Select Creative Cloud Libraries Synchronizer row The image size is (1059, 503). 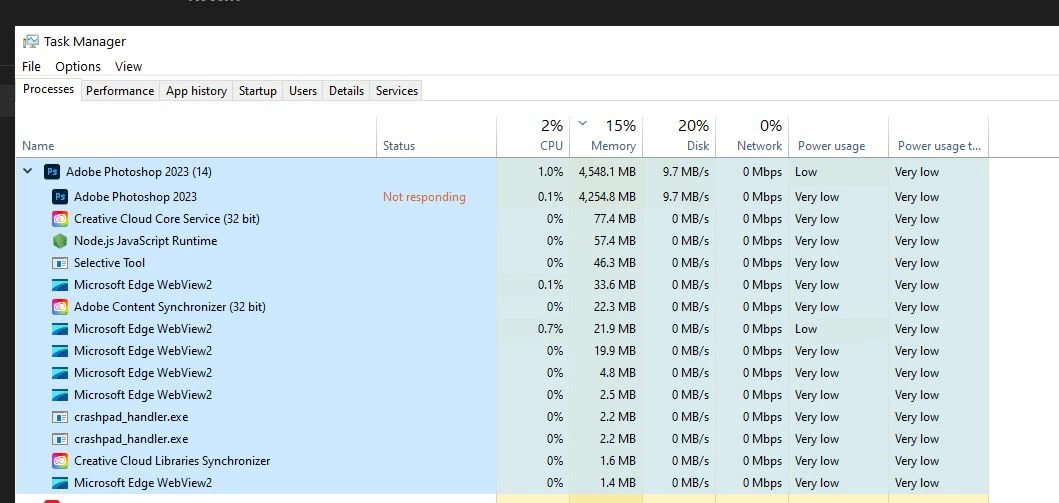502,460
